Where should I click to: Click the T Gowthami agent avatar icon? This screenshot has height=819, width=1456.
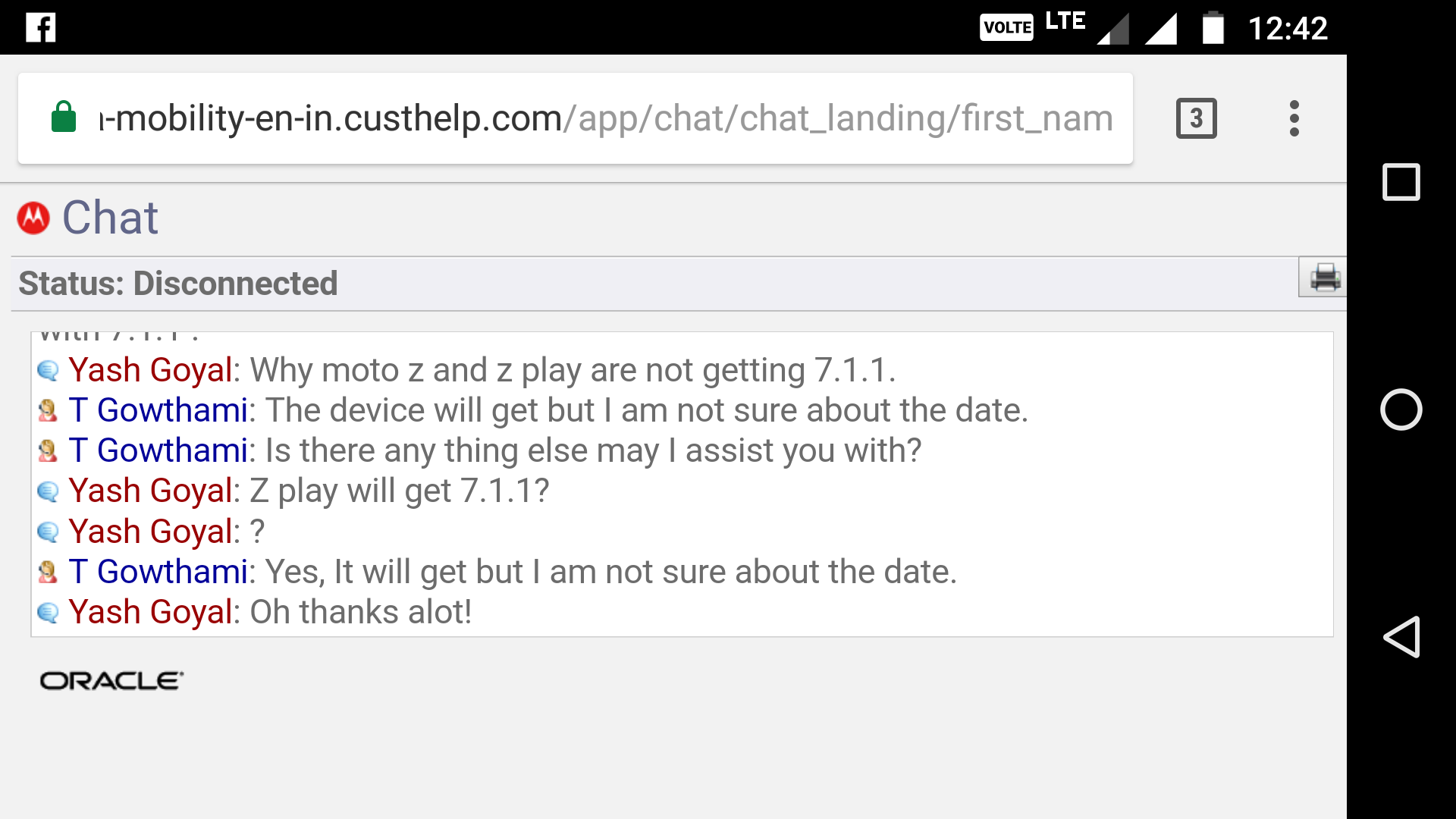click(x=47, y=409)
